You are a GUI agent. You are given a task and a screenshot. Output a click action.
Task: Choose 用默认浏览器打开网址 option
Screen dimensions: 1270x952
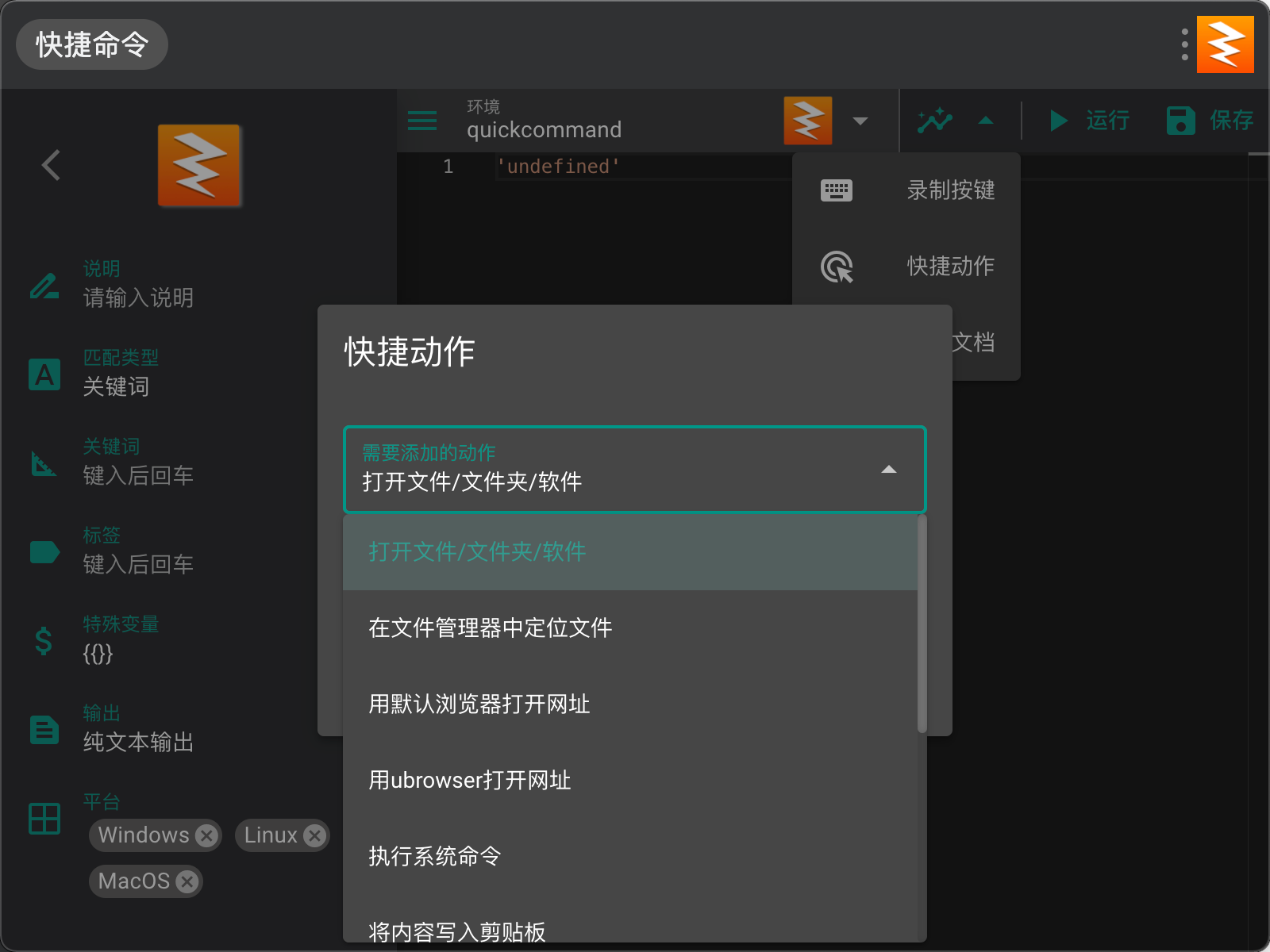(x=630, y=704)
